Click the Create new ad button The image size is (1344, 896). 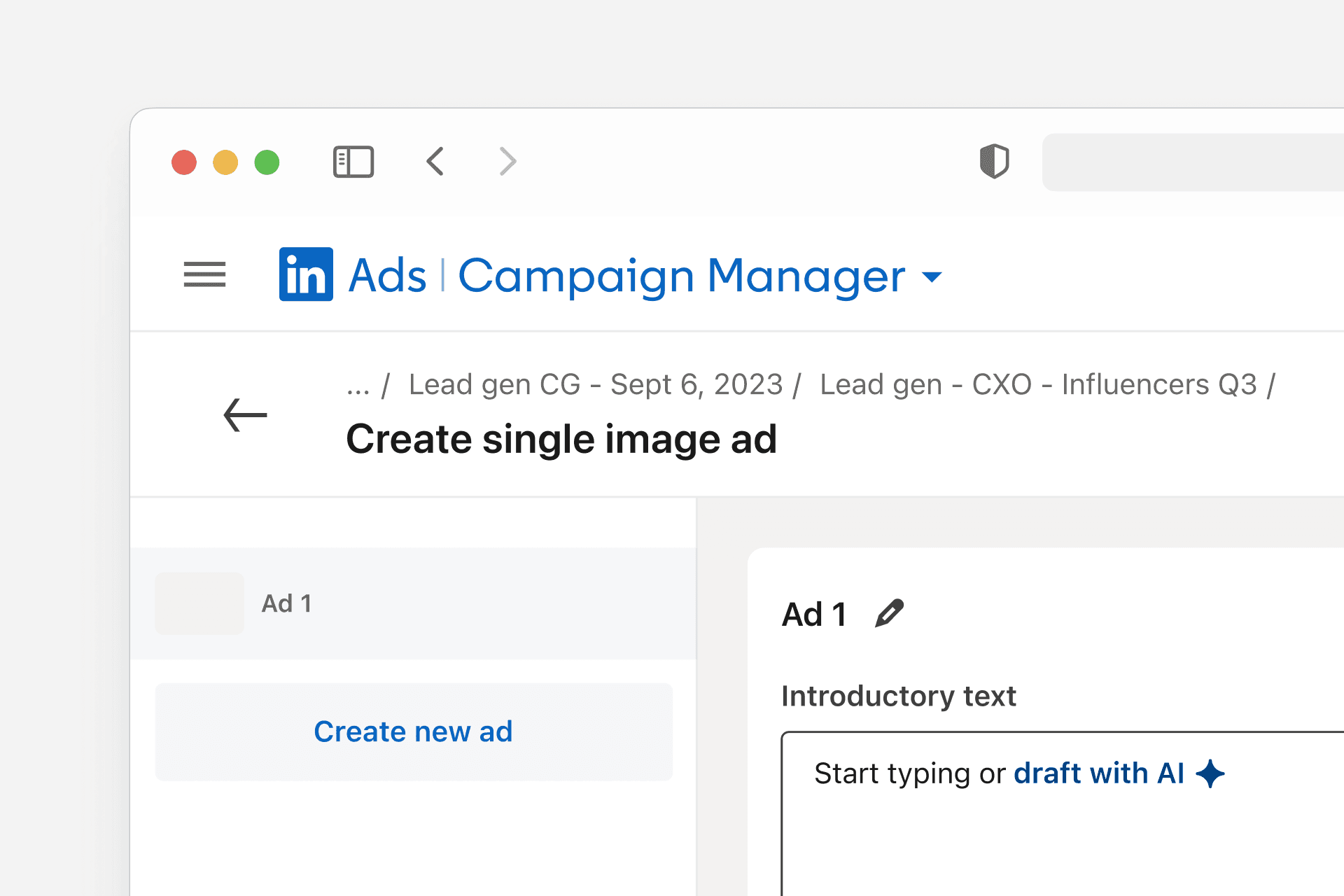pos(413,731)
